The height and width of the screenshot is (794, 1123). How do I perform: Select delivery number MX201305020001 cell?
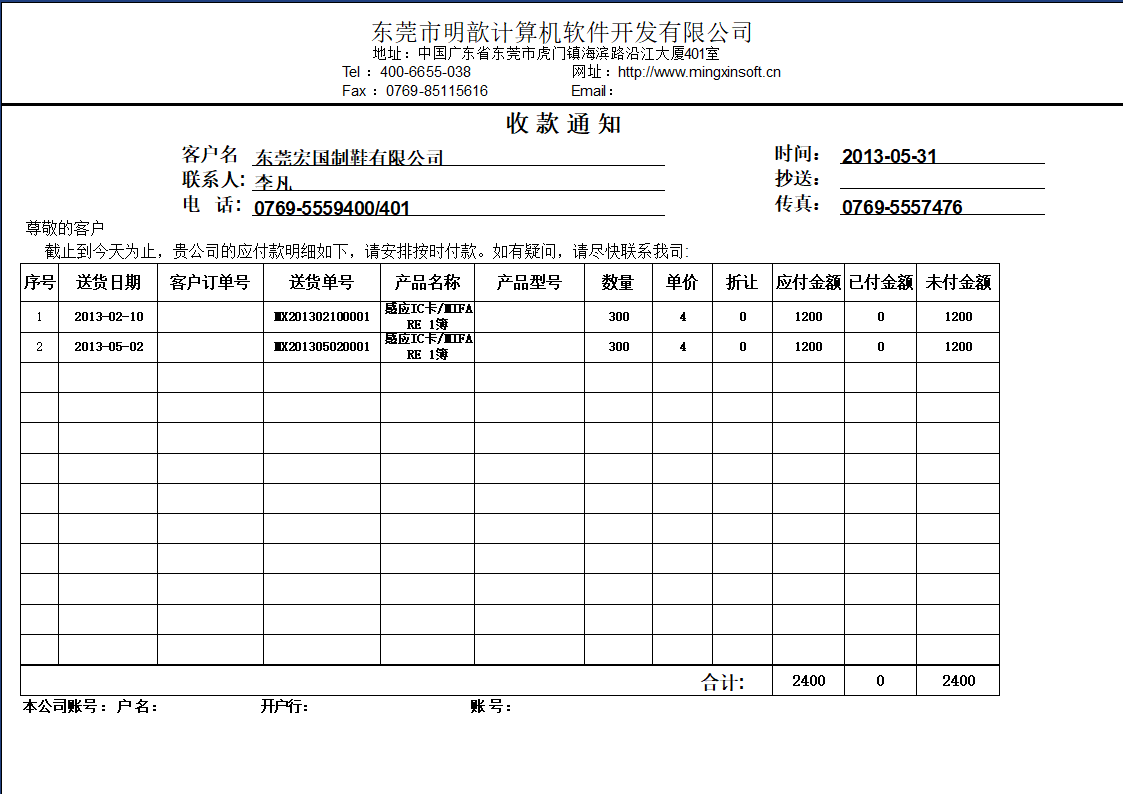pos(322,347)
